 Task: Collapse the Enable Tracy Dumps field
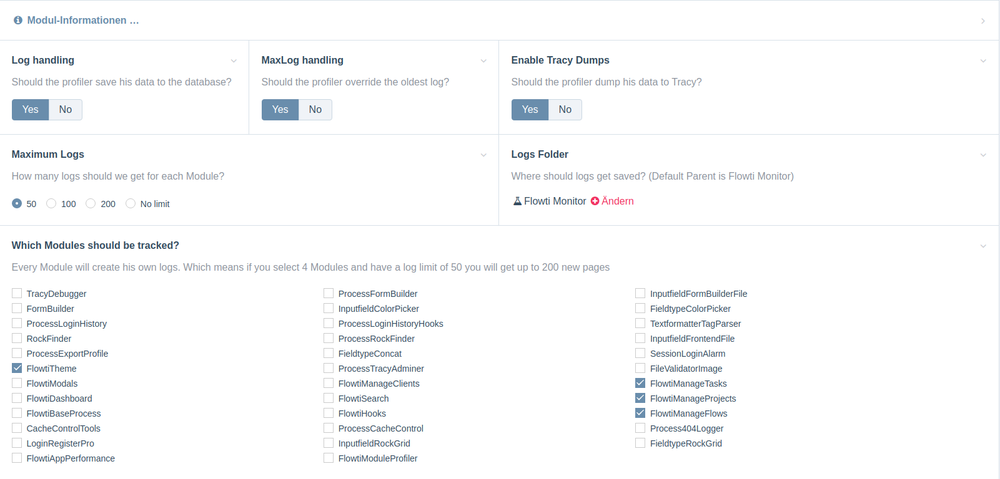point(983,61)
